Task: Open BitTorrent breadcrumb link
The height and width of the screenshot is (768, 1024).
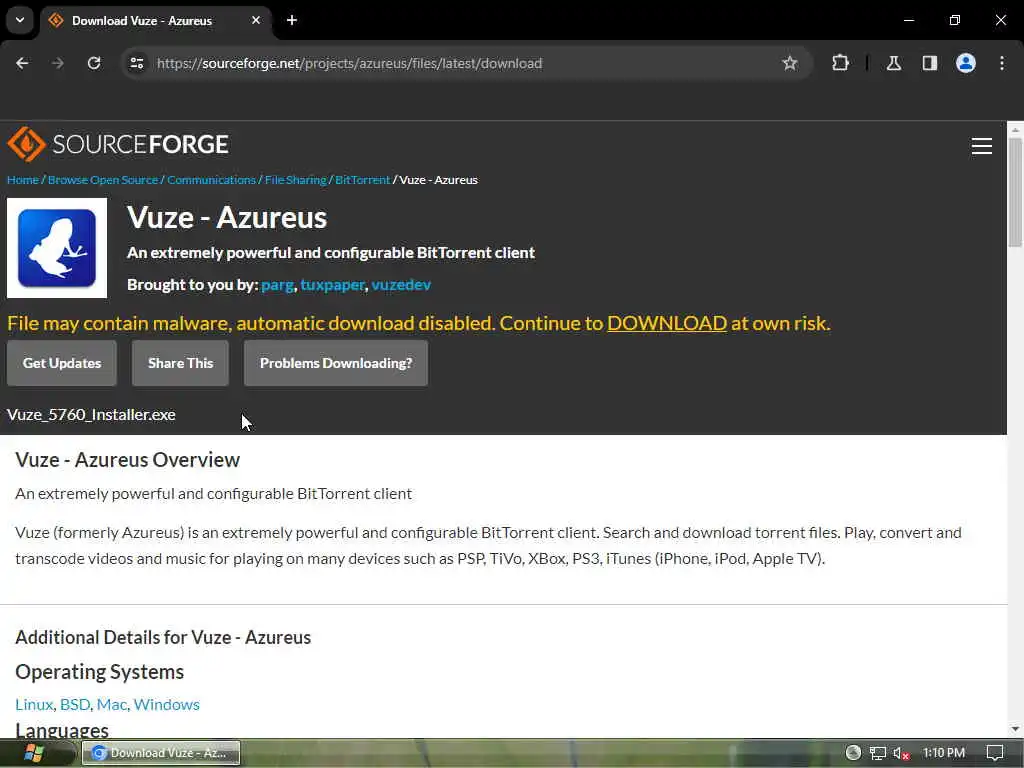Action: [362, 180]
